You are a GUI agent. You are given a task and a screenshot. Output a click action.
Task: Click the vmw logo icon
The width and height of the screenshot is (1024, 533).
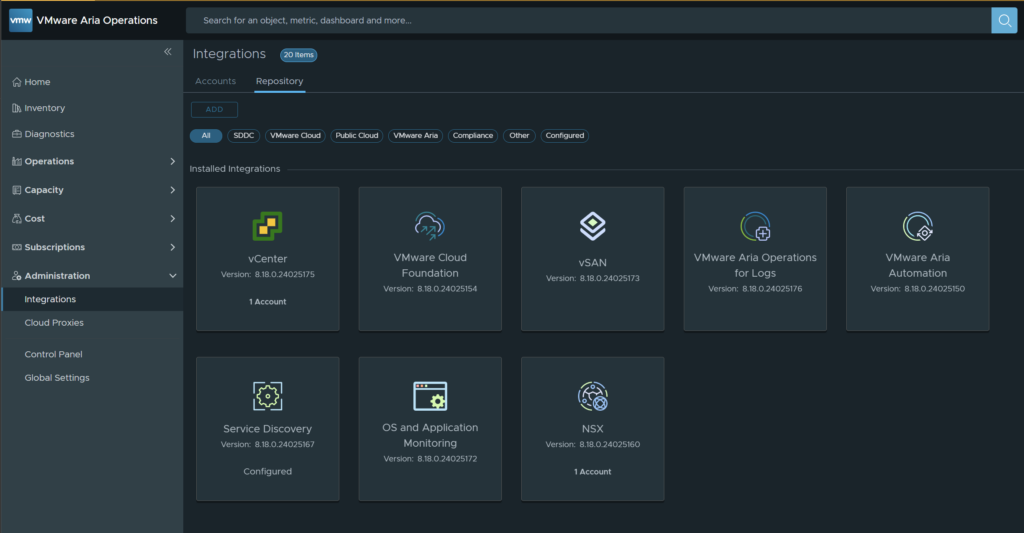coord(20,20)
